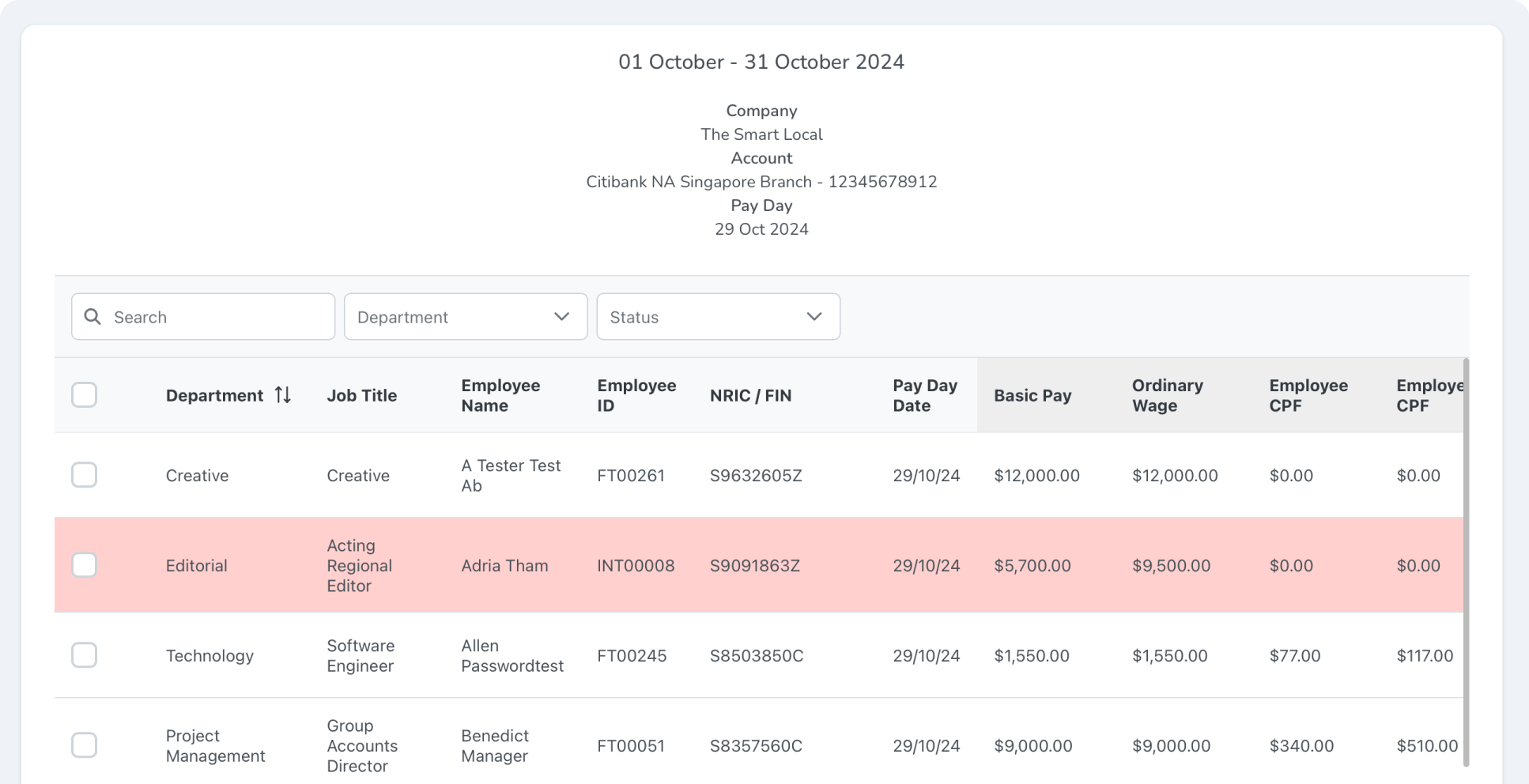Click basic pay $5,700.00
This screenshot has width=1529, height=784.
[x=1033, y=566]
